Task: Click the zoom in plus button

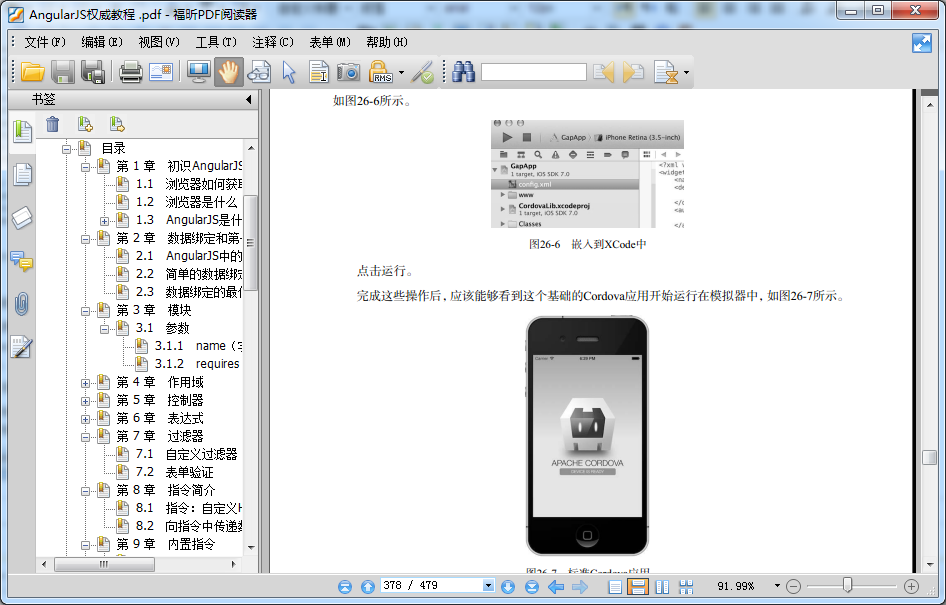Action: (911, 586)
